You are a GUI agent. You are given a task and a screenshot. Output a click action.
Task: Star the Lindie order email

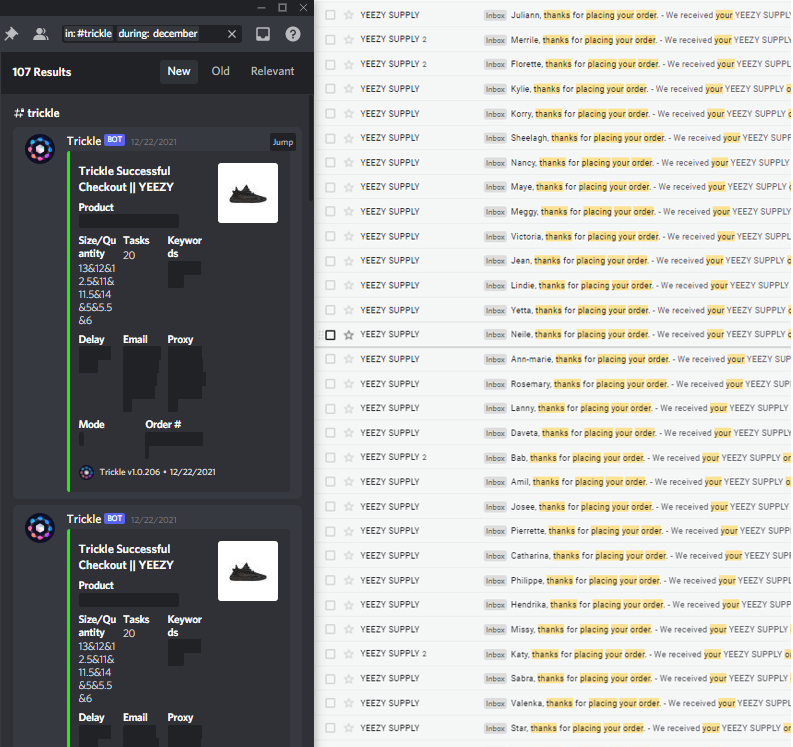(348, 285)
